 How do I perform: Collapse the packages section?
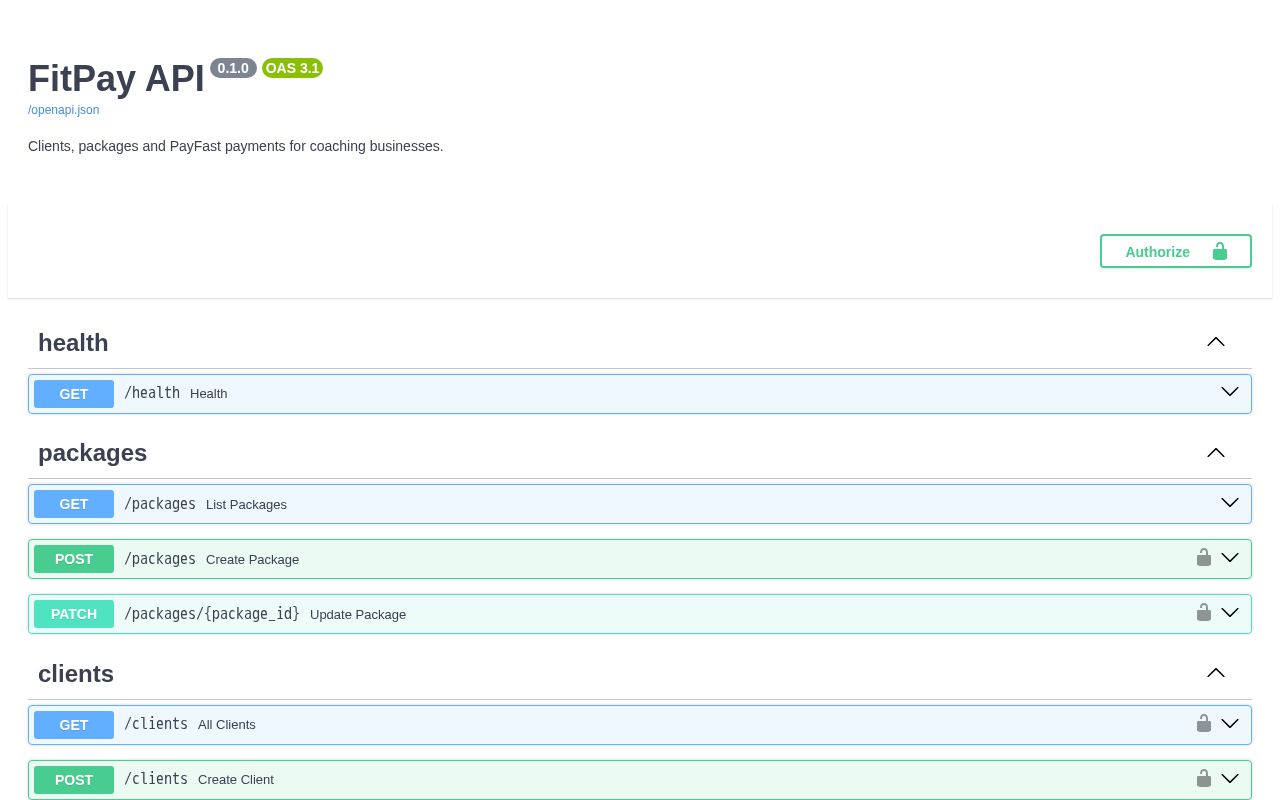(x=1216, y=453)
